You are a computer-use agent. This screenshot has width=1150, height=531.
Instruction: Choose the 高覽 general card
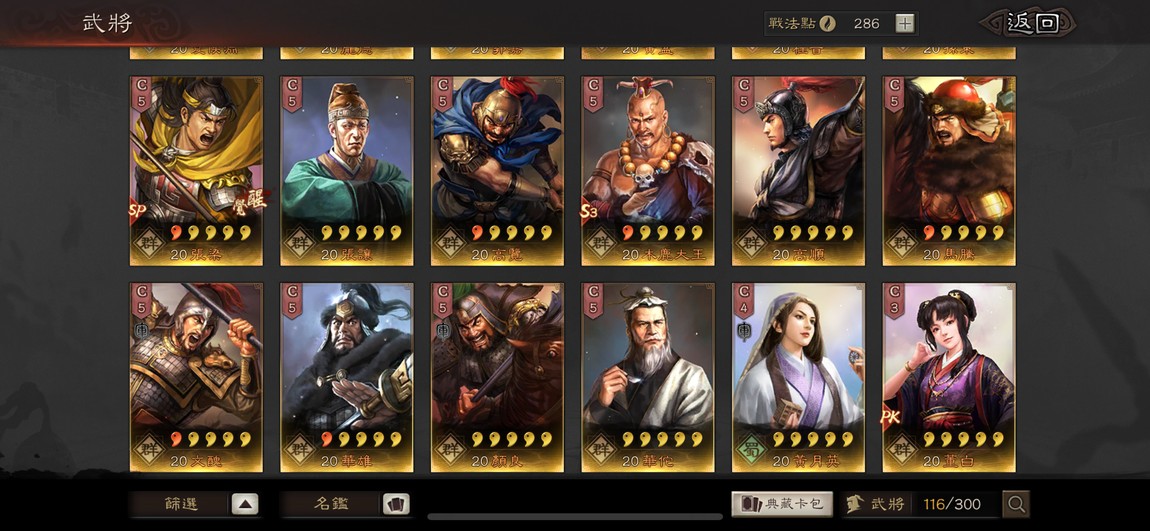pos(497,171)
